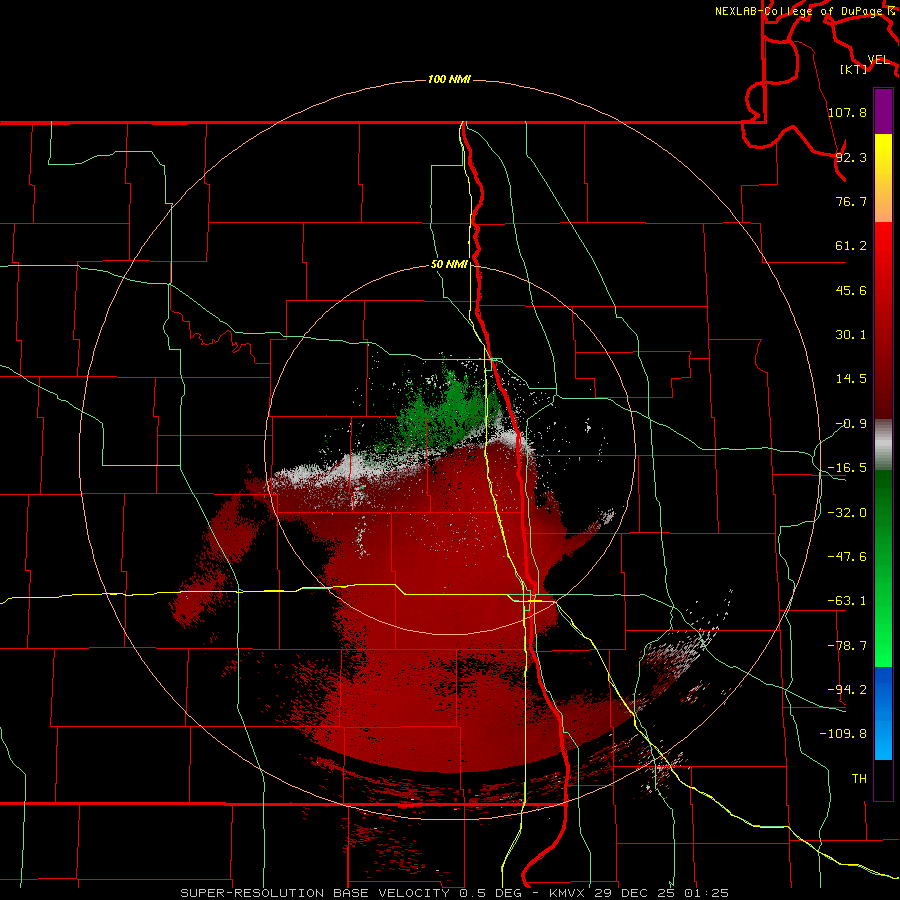
Task: Select the -63.1 legend value
Action: (847, 601)
